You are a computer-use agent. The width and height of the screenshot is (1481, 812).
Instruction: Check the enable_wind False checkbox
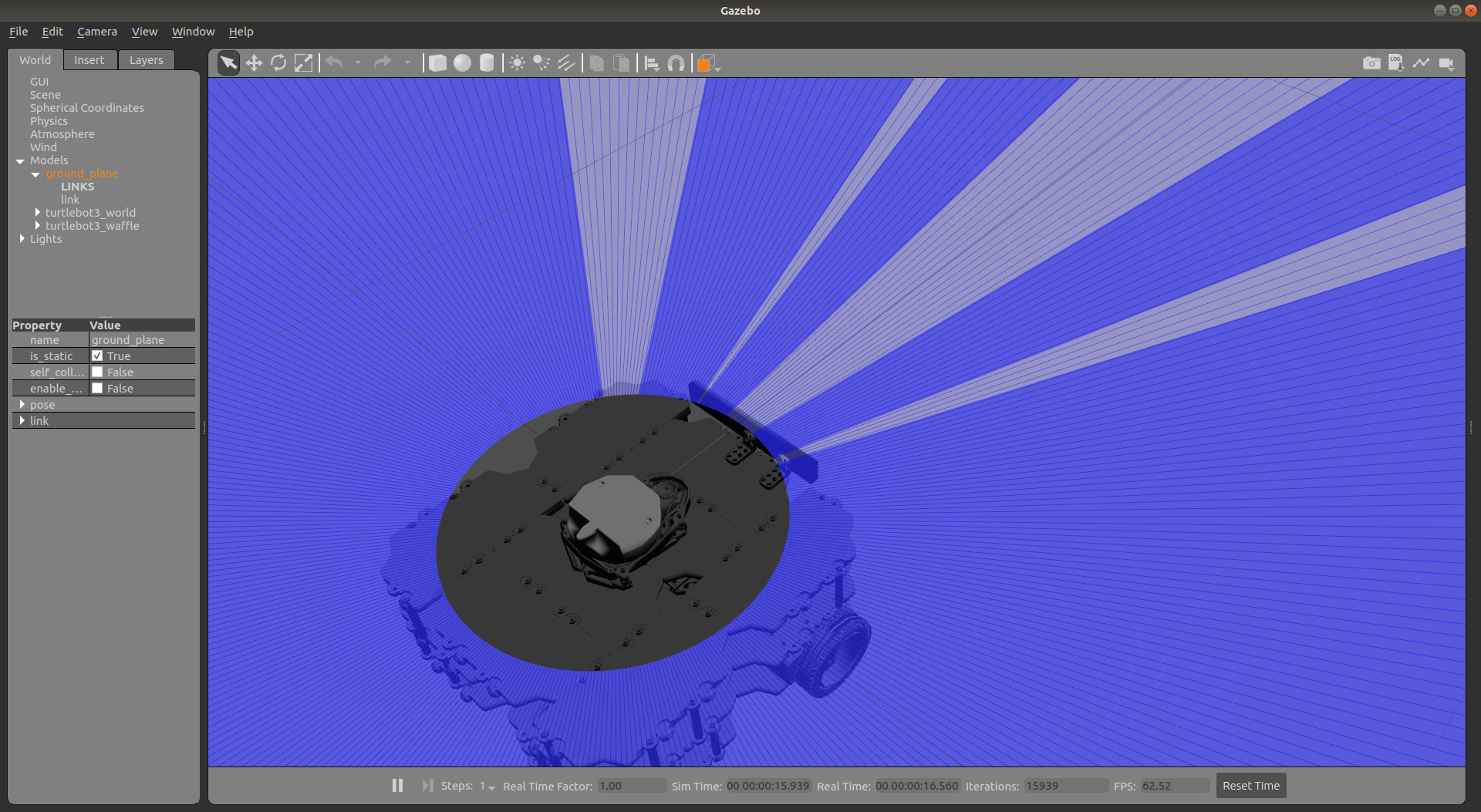coord(98,388)
